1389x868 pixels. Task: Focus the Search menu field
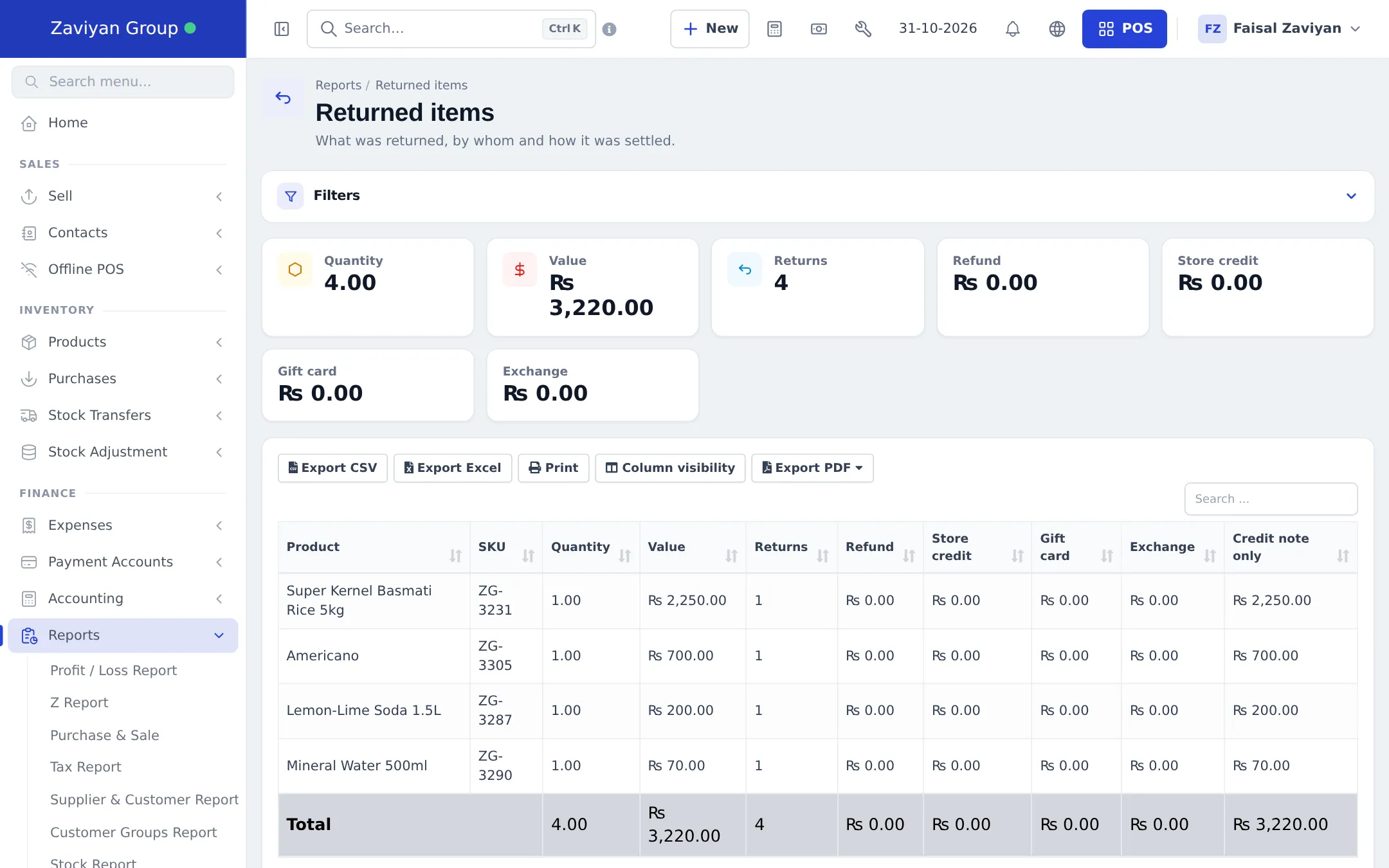coord(123,82)
